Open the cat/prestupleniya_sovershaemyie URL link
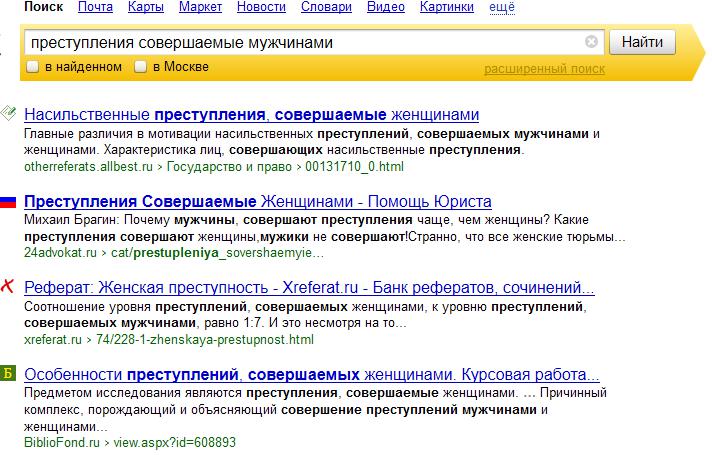This screenshot has width=712, height=455. 218,253
